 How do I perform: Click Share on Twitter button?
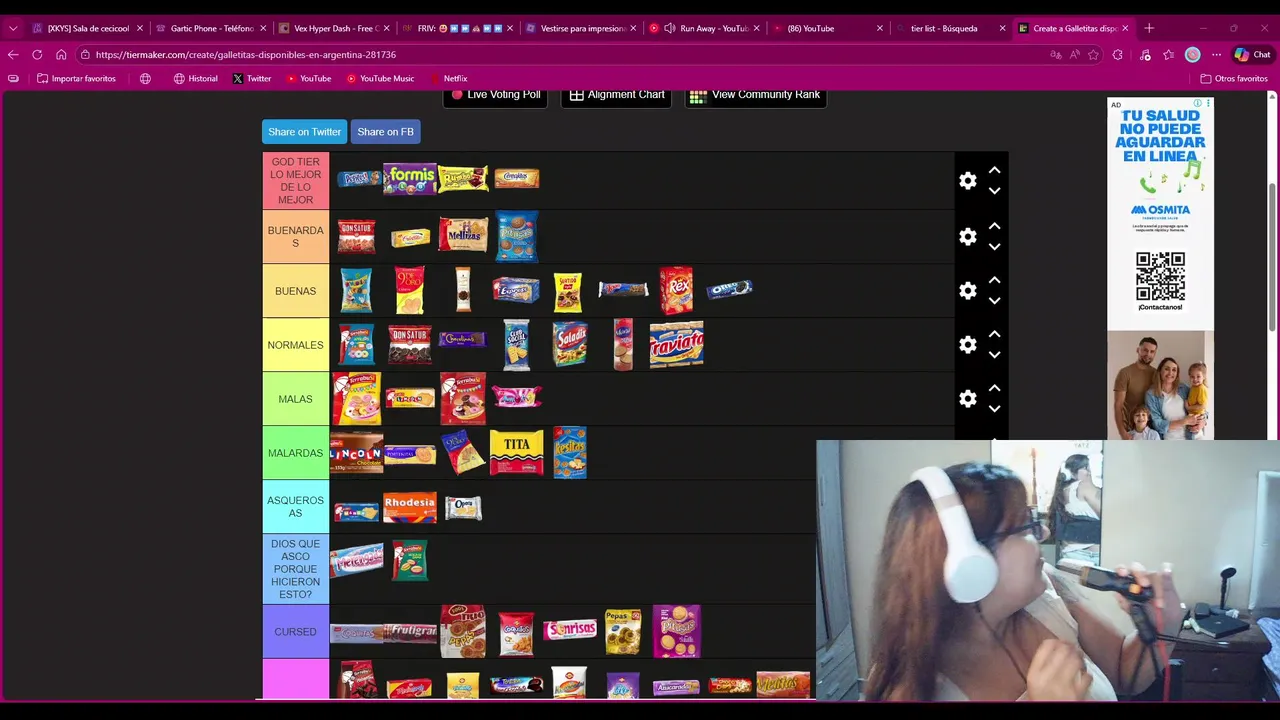[x=304, y=132]
